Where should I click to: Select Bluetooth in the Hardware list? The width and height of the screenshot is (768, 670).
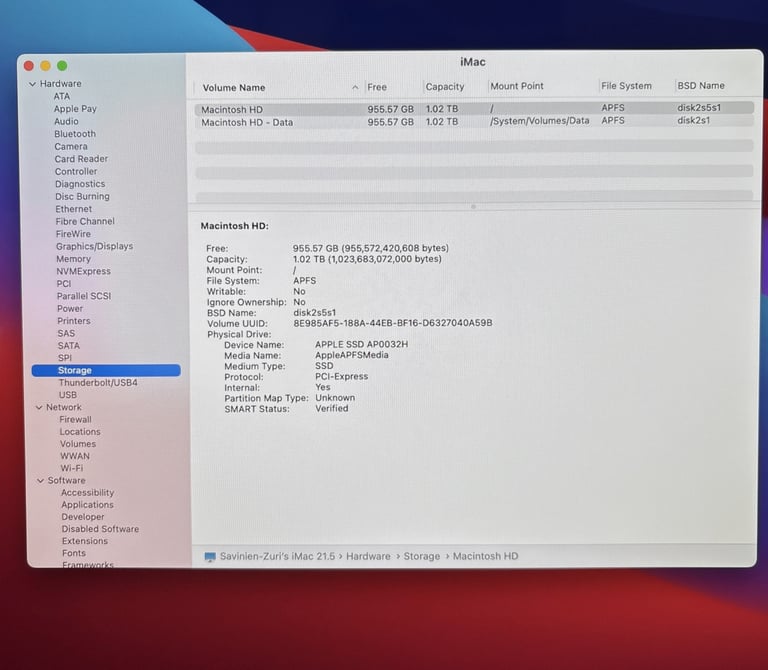(x=75, y=134)
